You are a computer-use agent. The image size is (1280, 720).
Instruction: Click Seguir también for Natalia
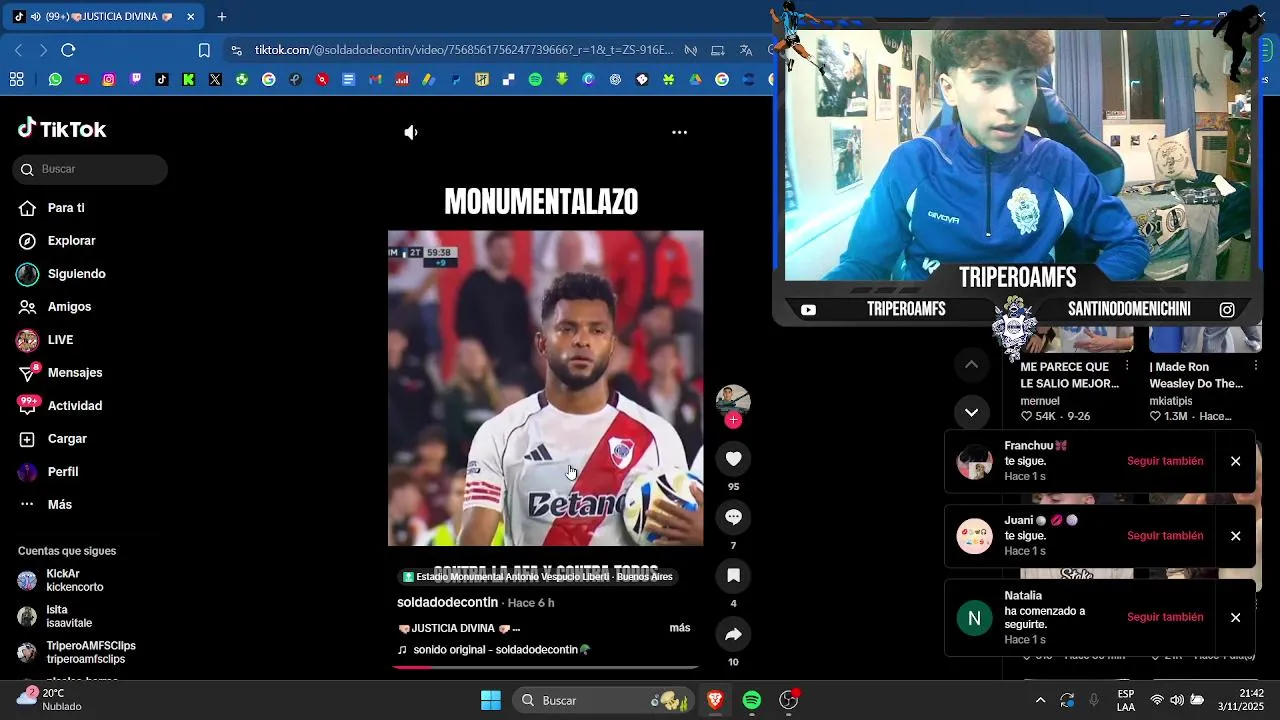tap(1165, 617)
